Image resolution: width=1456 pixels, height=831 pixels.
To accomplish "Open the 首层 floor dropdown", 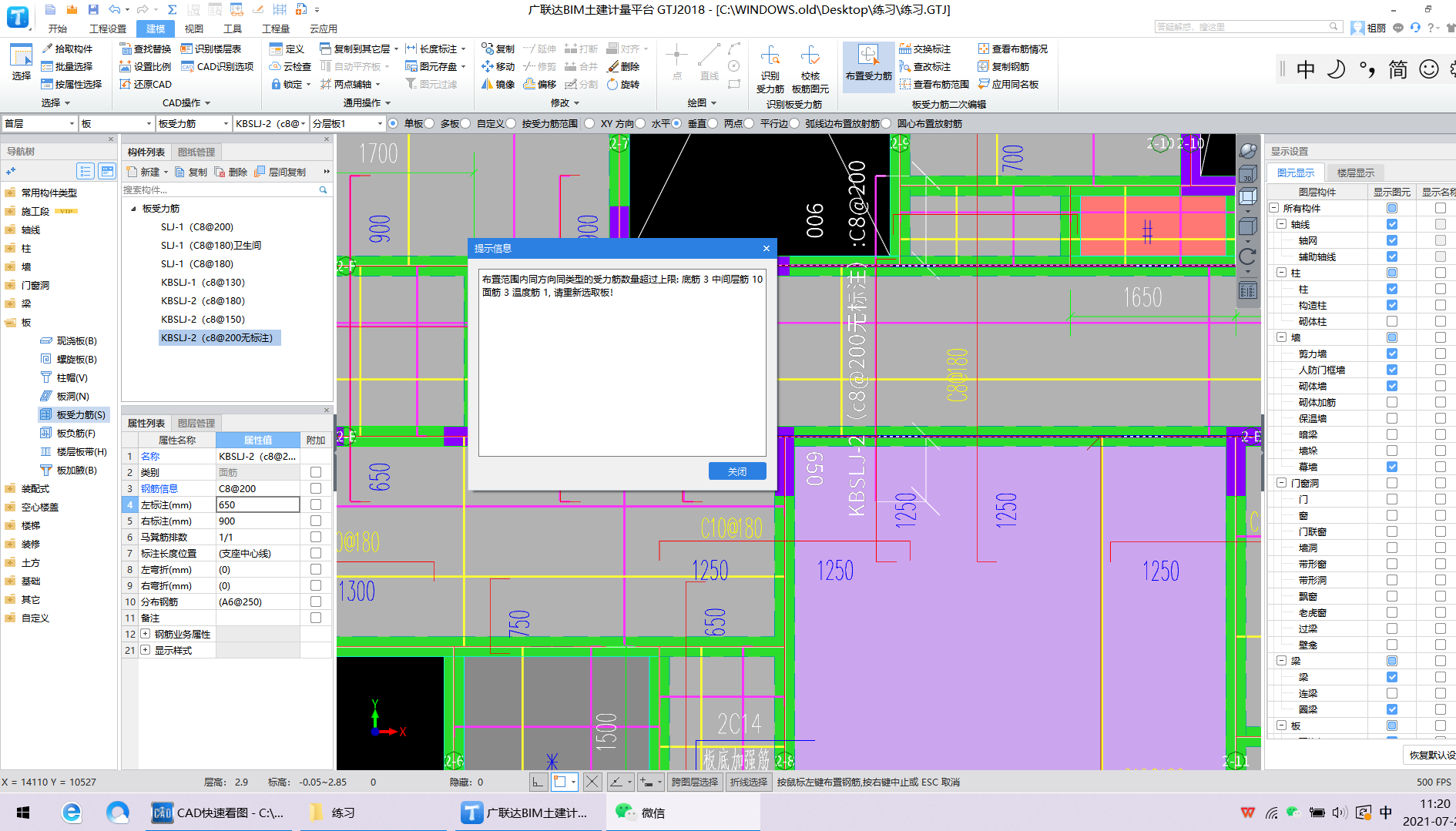I will pyautogui.click(x=39, y=123).
